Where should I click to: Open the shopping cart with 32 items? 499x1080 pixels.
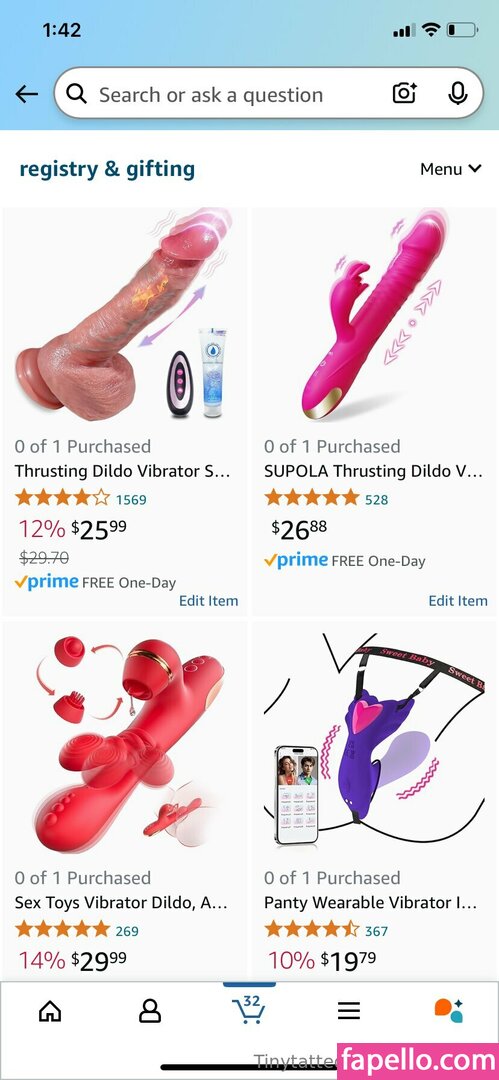pyautogui.click(x=249, y=1009)
